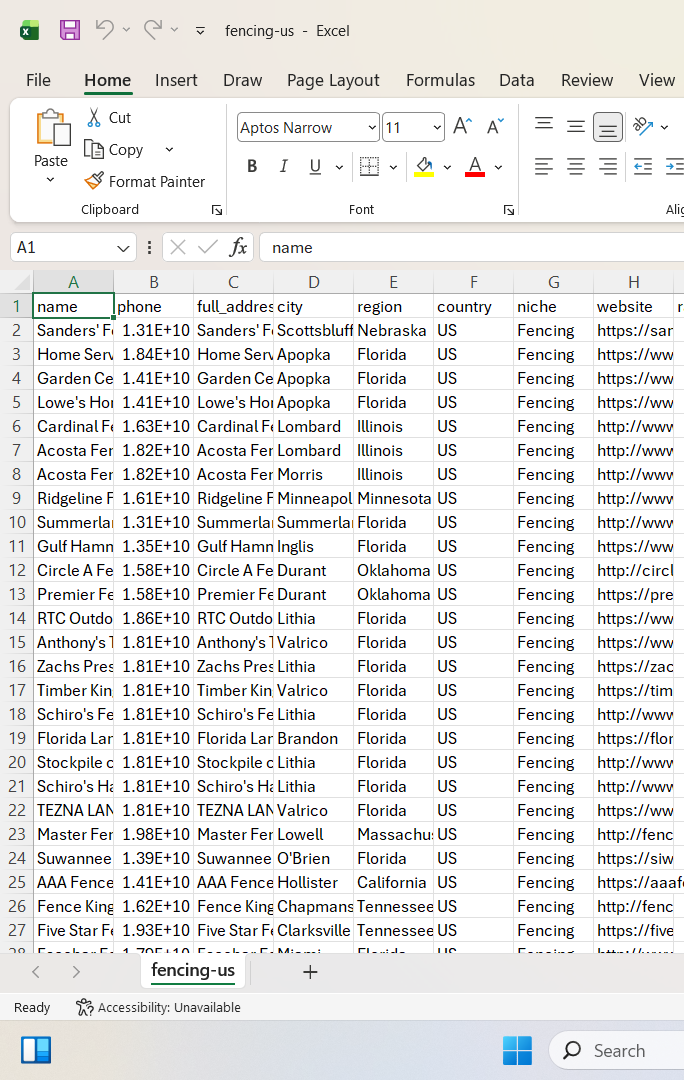This screenshot has width=684, height=1080.
Task: Expand the Paste options arrow
Action: (50, 180)
